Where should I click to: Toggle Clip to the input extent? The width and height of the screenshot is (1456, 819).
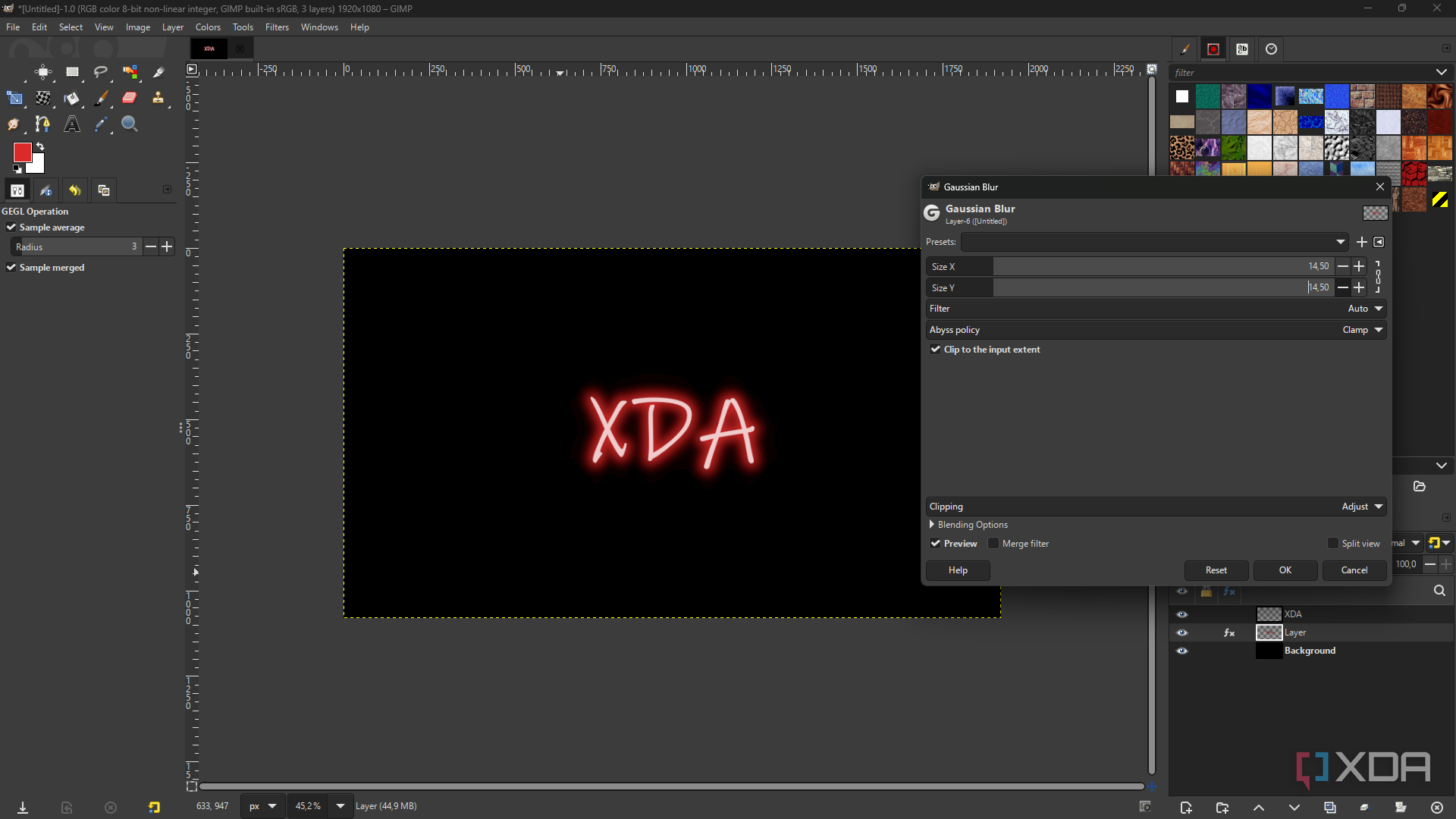[936, 350]
